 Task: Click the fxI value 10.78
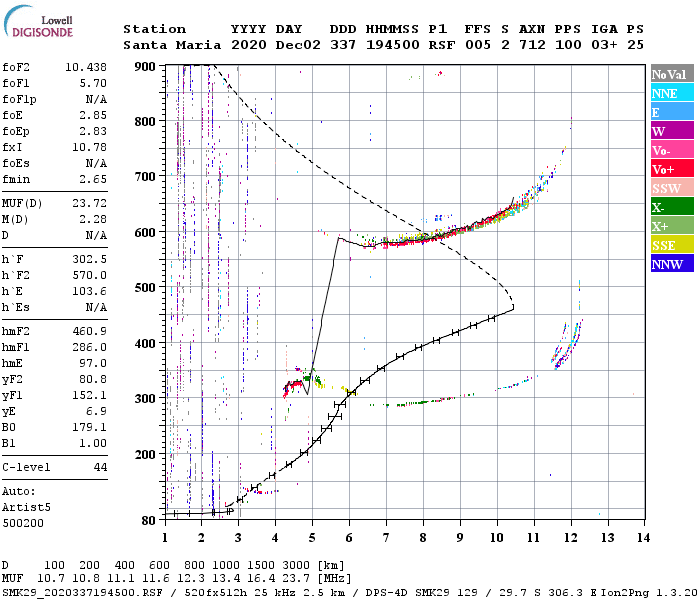[x=89, y=147]
